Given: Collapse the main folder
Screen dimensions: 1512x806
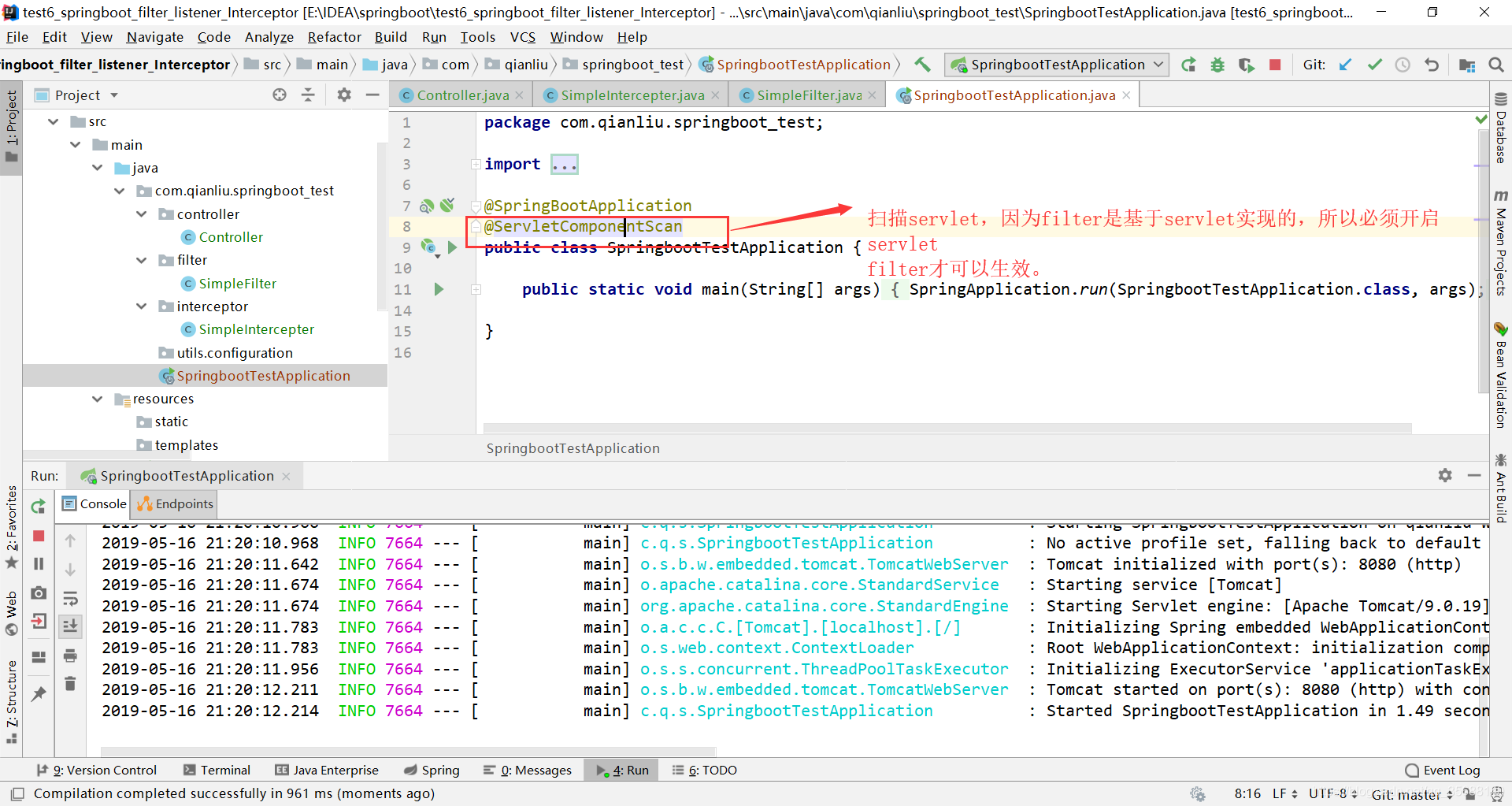Looking at the screenshot, I should tap(75, 145).
